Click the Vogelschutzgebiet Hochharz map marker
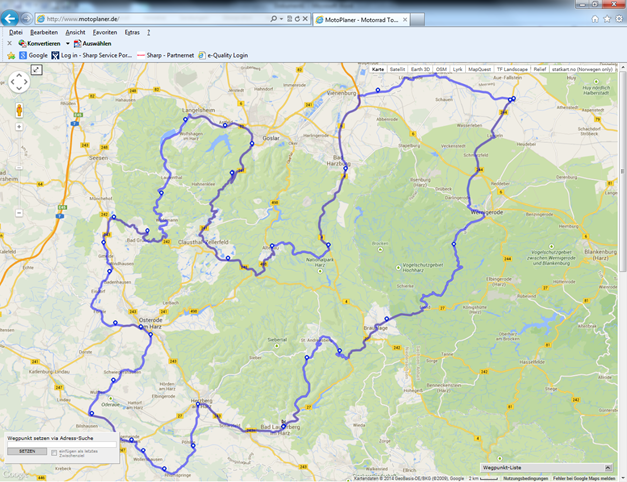This screenshot has width=627, height=482. (398, 268)
